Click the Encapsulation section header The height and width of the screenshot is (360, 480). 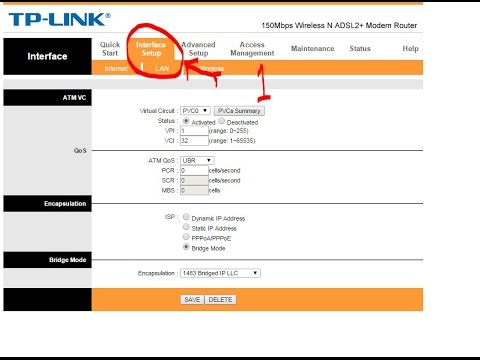47,203
